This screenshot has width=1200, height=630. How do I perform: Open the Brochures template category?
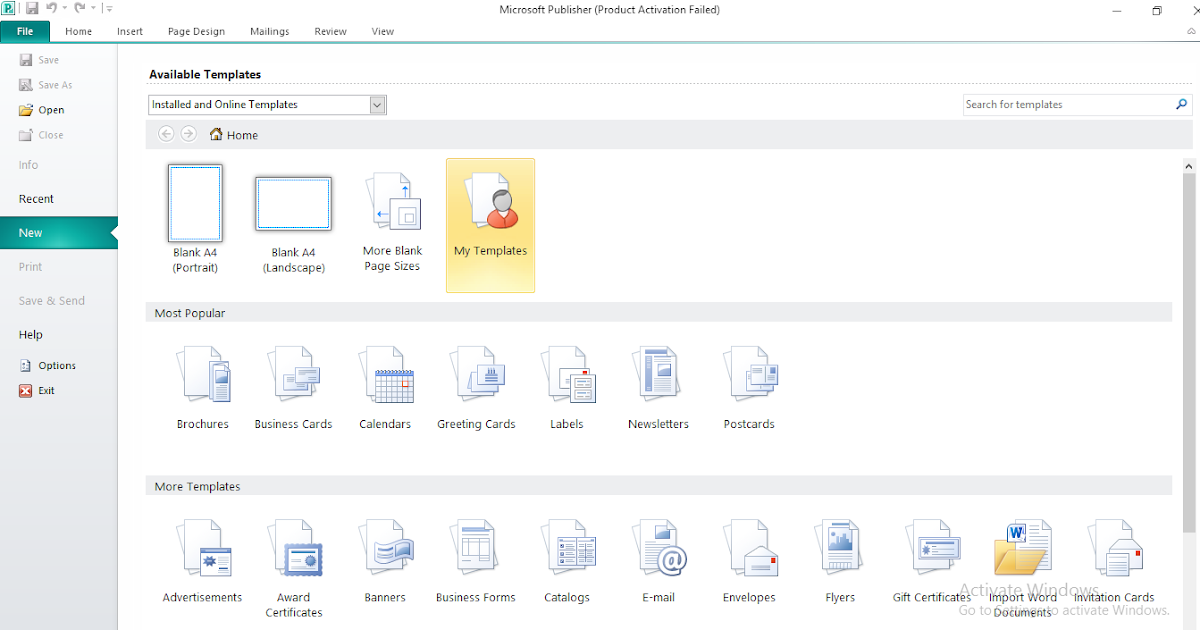203,388
